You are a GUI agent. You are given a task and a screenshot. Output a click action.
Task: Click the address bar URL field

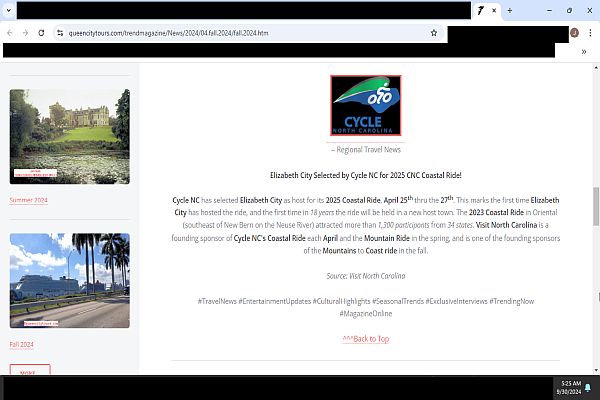pos(240,32)
